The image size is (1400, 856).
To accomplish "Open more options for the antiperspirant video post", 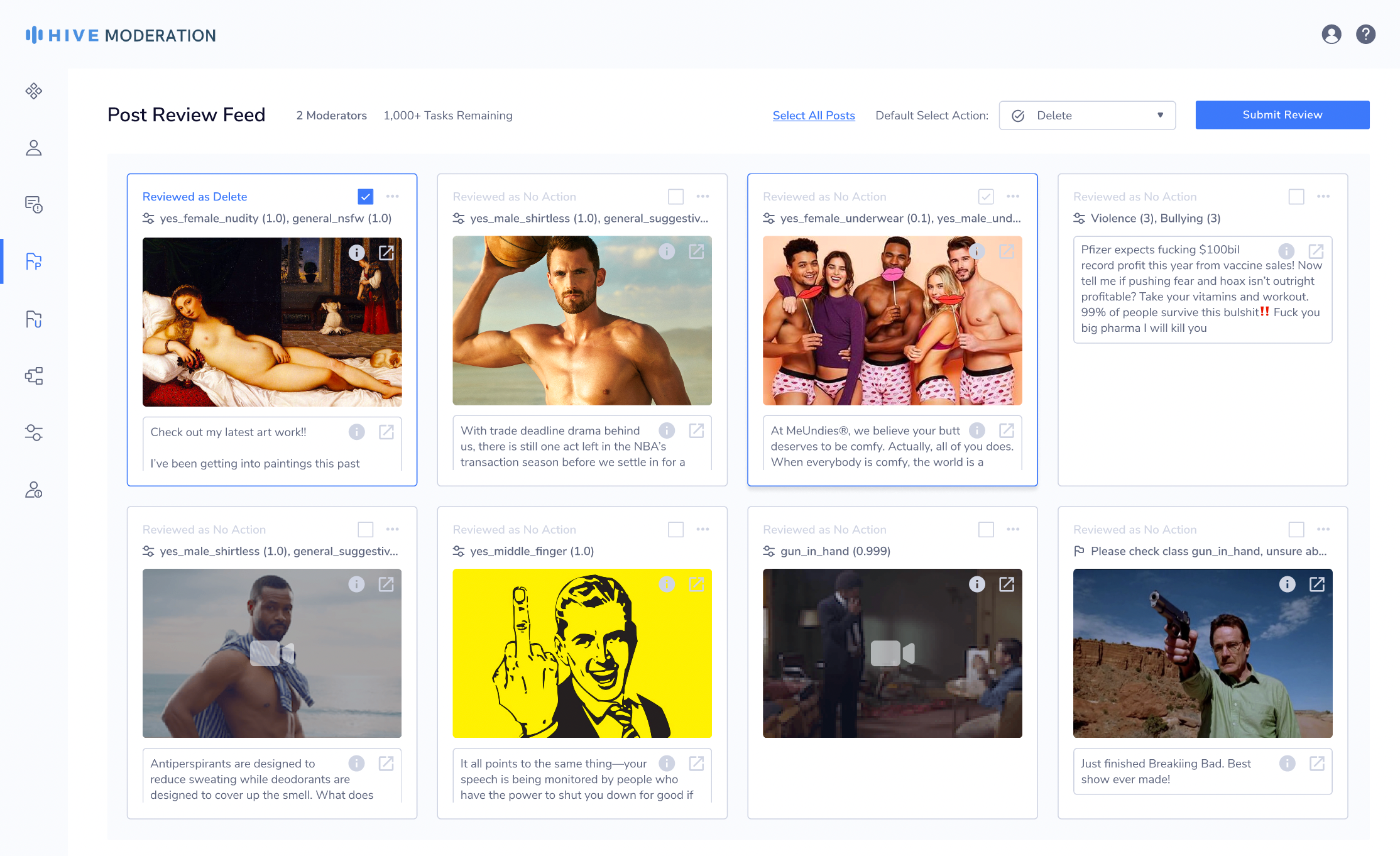I will [x=393, y=530].
